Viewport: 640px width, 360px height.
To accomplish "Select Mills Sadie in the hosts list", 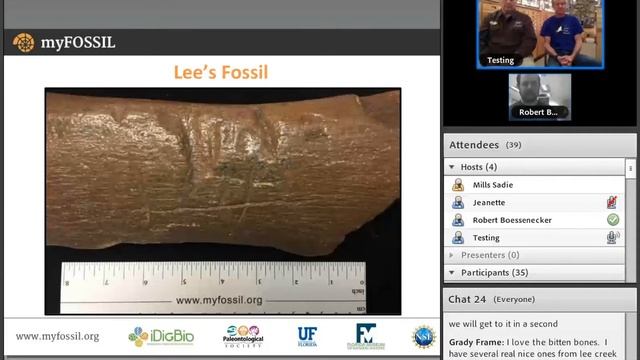I will tap(534, 185).
